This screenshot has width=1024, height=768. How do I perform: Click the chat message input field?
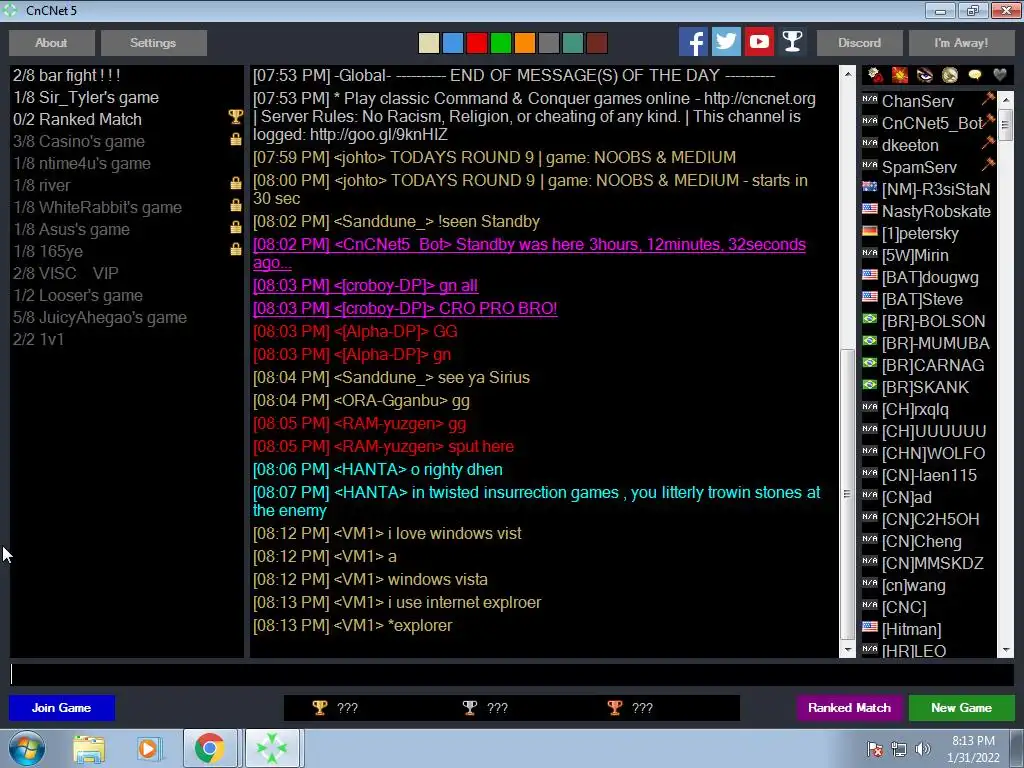(x=511, y=675)
